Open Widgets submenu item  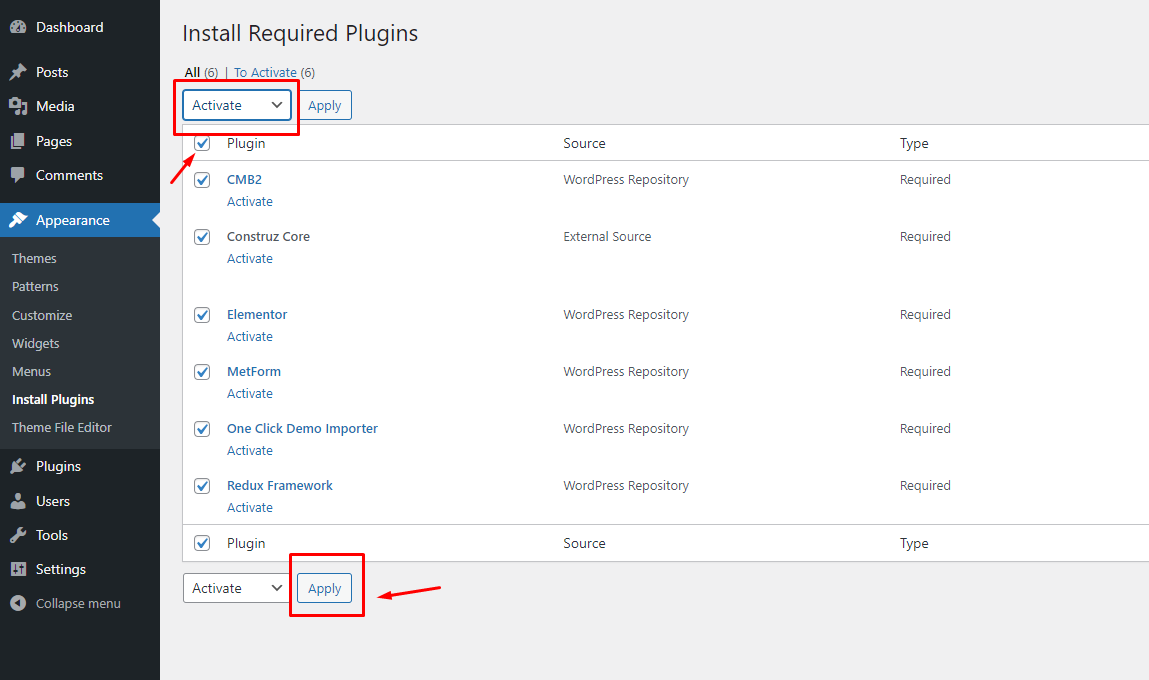(35, 344)
